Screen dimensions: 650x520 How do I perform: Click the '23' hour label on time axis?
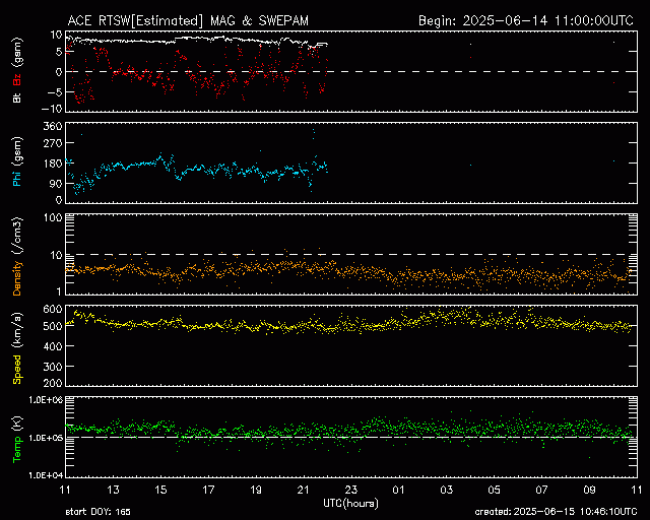(x=351, y=490)
